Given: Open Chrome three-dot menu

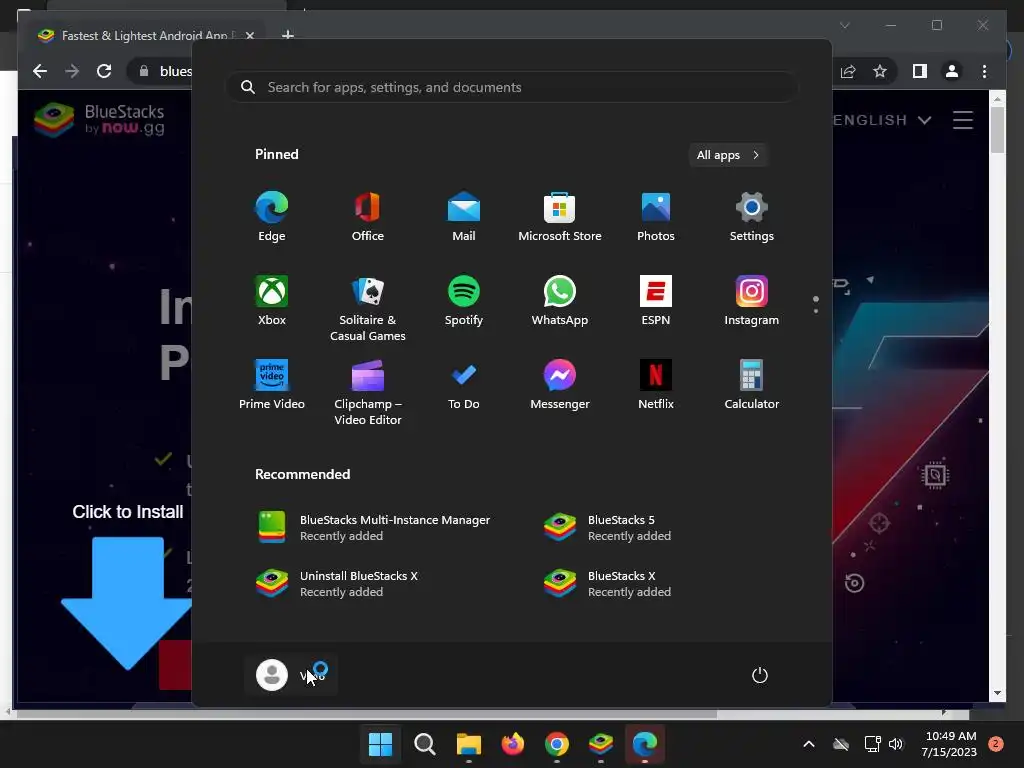Looking at the screenshot, I should pyautogui.click(x=984, y=71).
